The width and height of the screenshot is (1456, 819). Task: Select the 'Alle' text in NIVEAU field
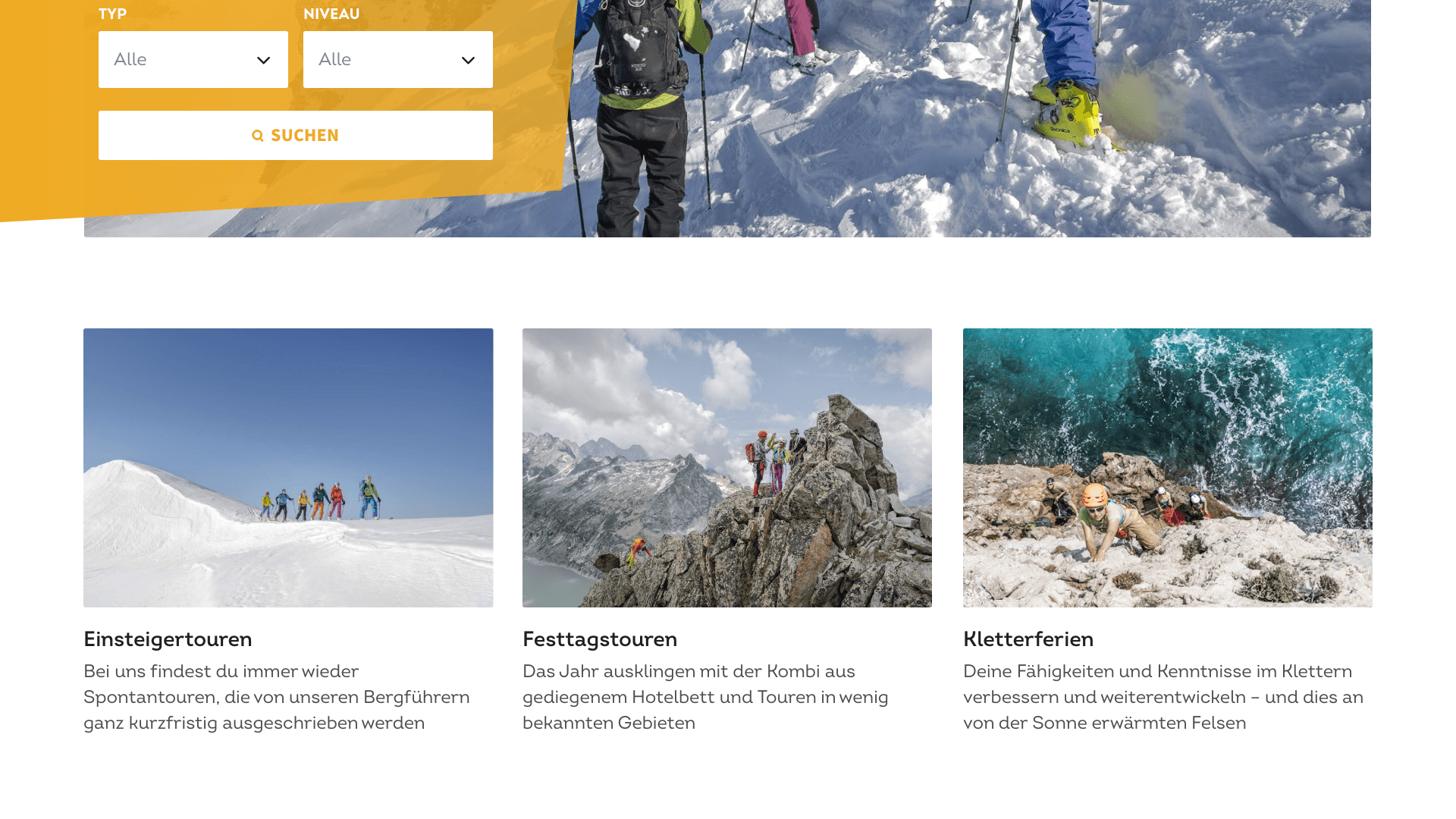335,60
